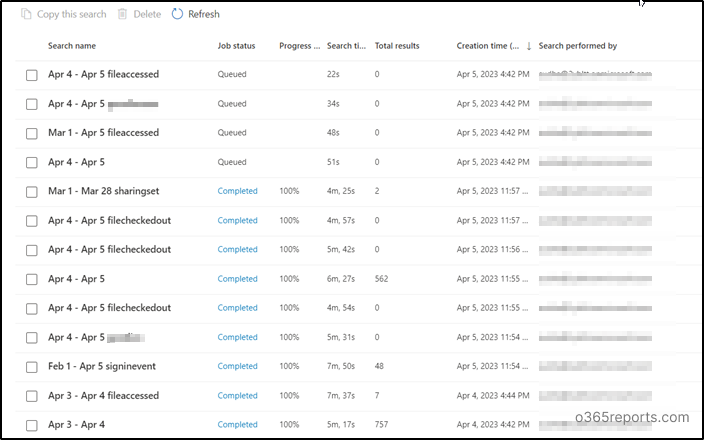The width and height of the screenshot is (704, 440).
Task: Check the Feb 1 - Apr 5 signinevent row
Action: pos(31,367)
